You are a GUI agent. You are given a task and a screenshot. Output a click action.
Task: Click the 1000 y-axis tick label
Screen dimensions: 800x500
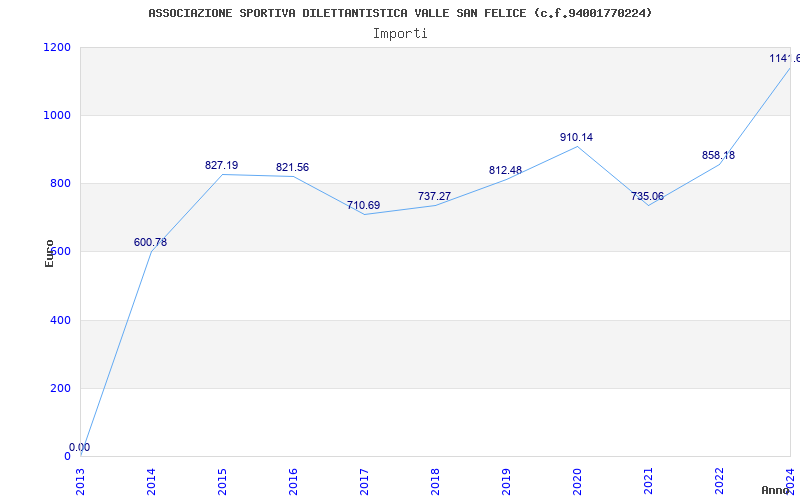pyautogui.click(x=58, y=115)
